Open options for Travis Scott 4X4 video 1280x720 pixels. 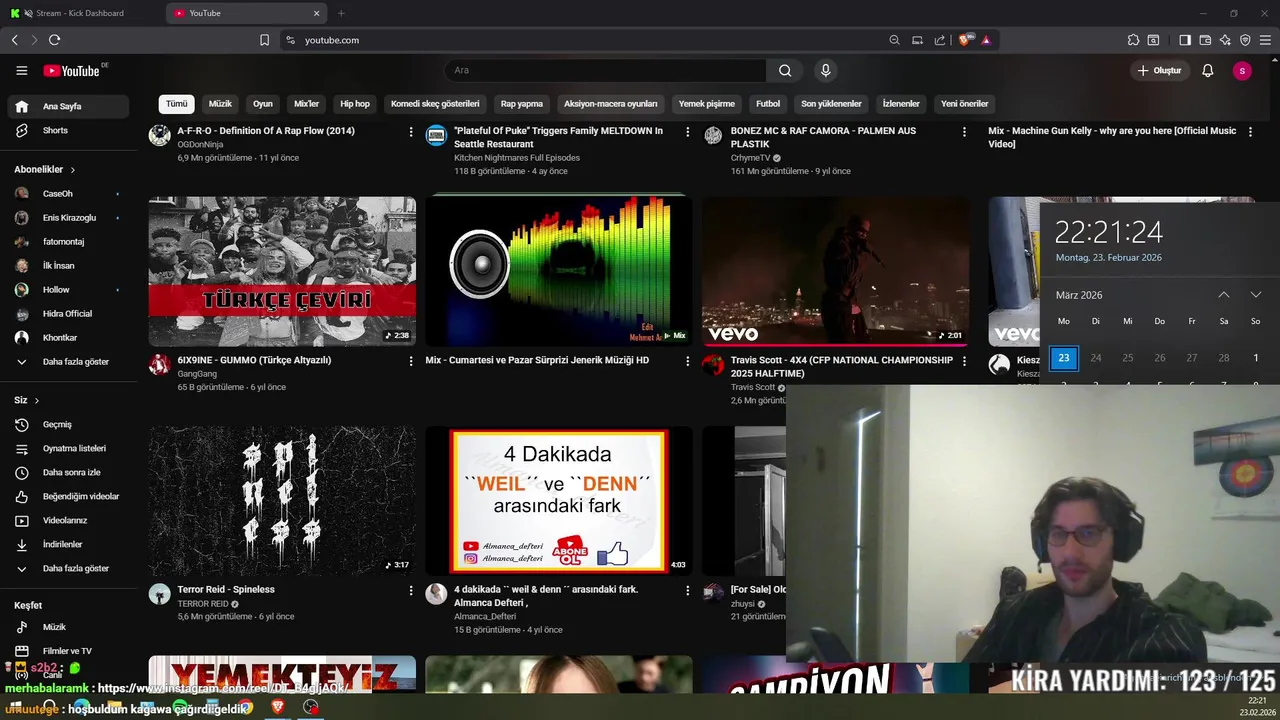tap(963, 361)
